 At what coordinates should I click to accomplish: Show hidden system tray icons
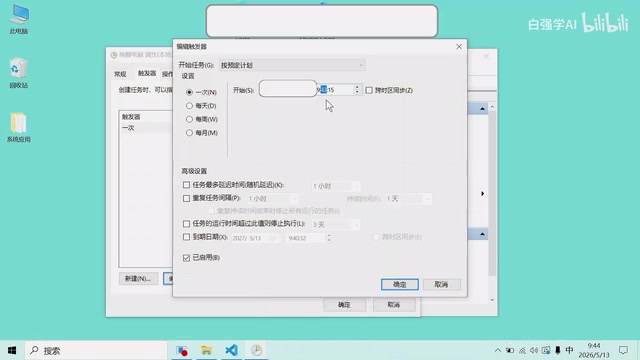[x=498, y=351]
